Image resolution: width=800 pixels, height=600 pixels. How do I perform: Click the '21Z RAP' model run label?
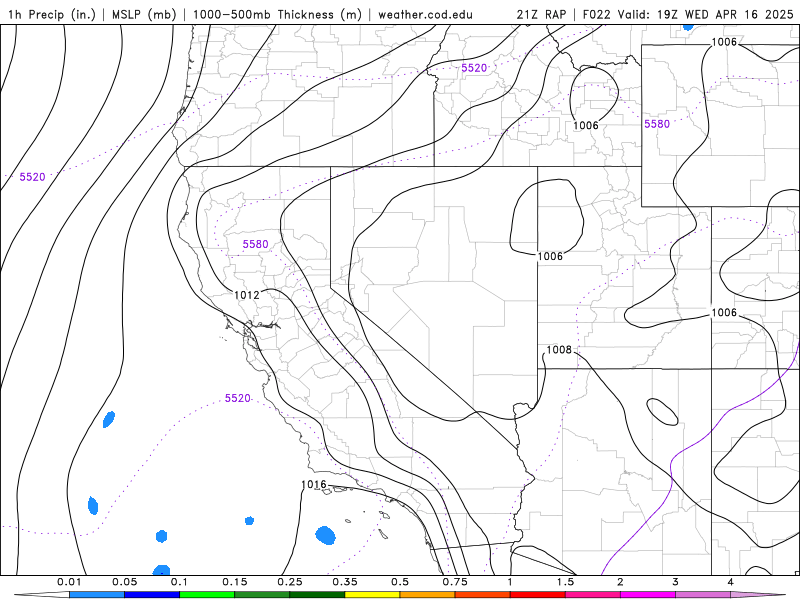[x=541, y=14]
